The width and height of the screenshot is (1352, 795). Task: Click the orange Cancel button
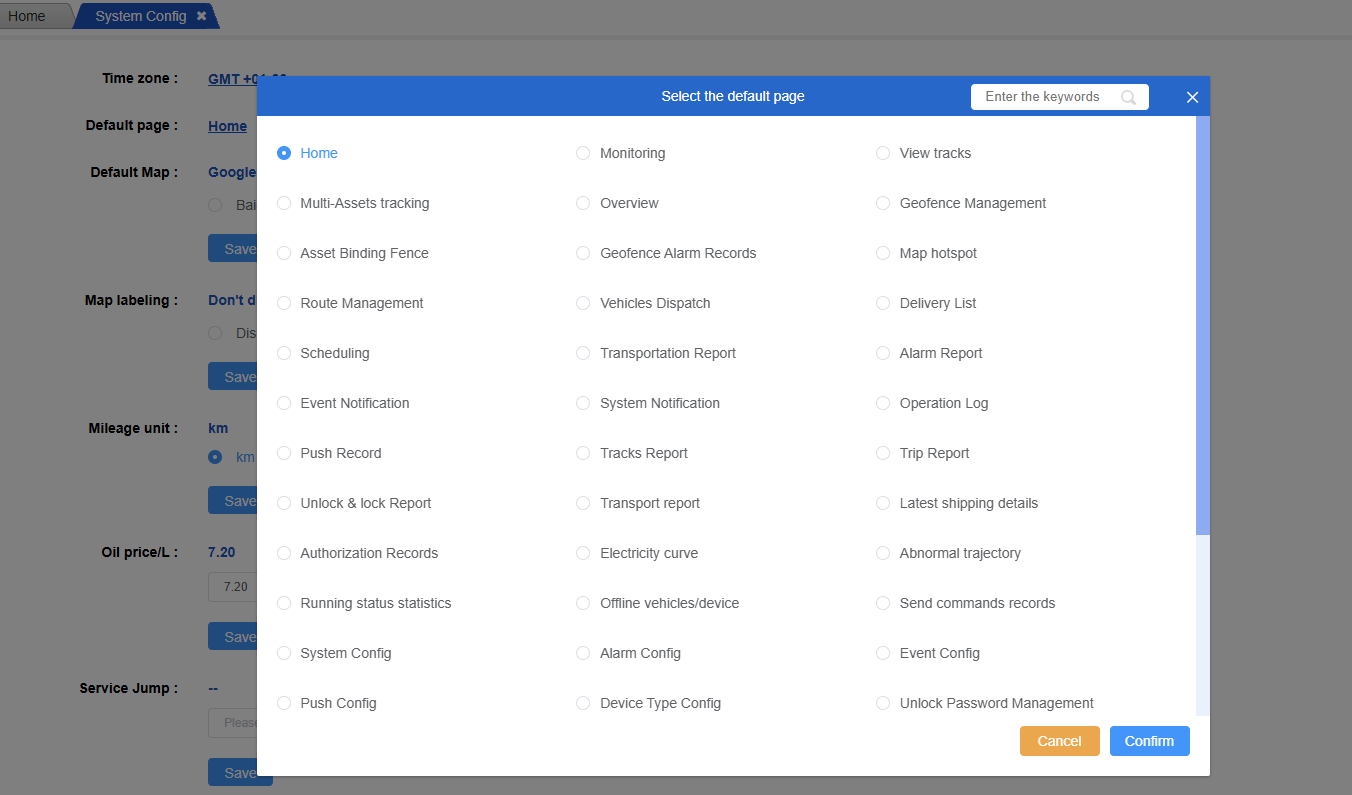(x=1059, y=741)
